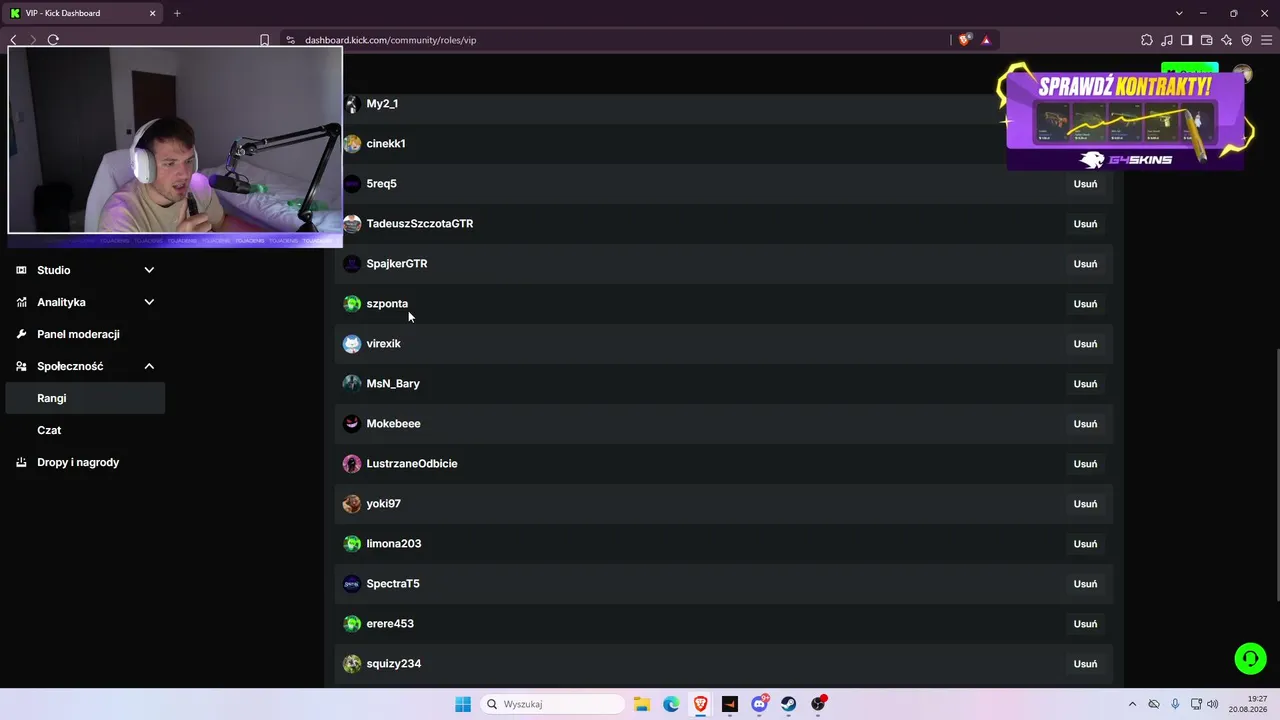Screen dimensions: 1280x720
Task: Click the taskbar Wyszukaj search box
Action: 553,704
